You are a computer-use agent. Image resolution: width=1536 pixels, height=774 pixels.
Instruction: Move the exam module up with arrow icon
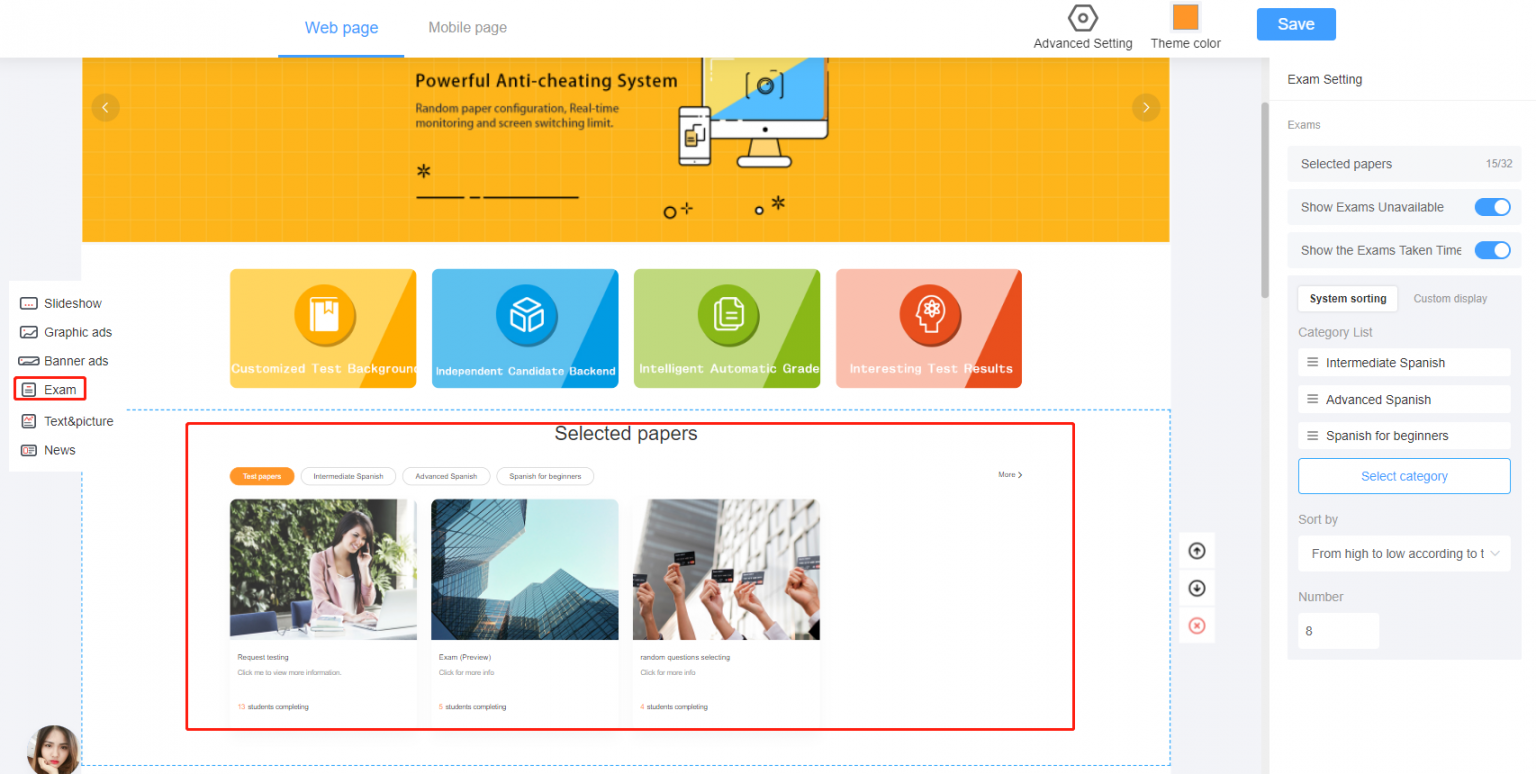point(1197,550)
